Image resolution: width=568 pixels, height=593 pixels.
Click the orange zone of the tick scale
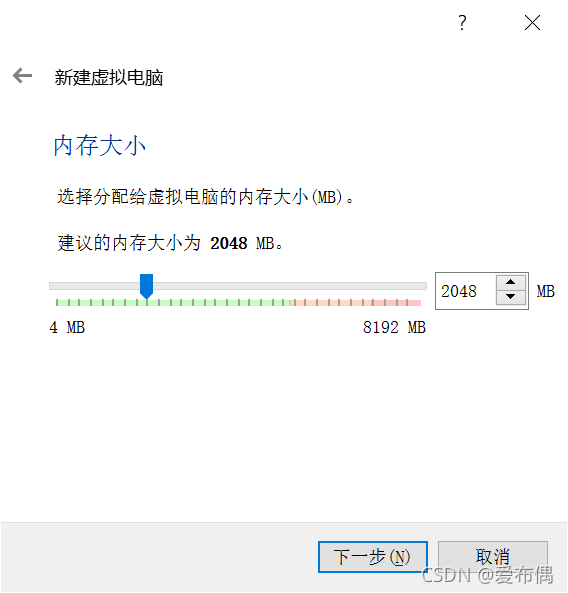tap(331, 303)
